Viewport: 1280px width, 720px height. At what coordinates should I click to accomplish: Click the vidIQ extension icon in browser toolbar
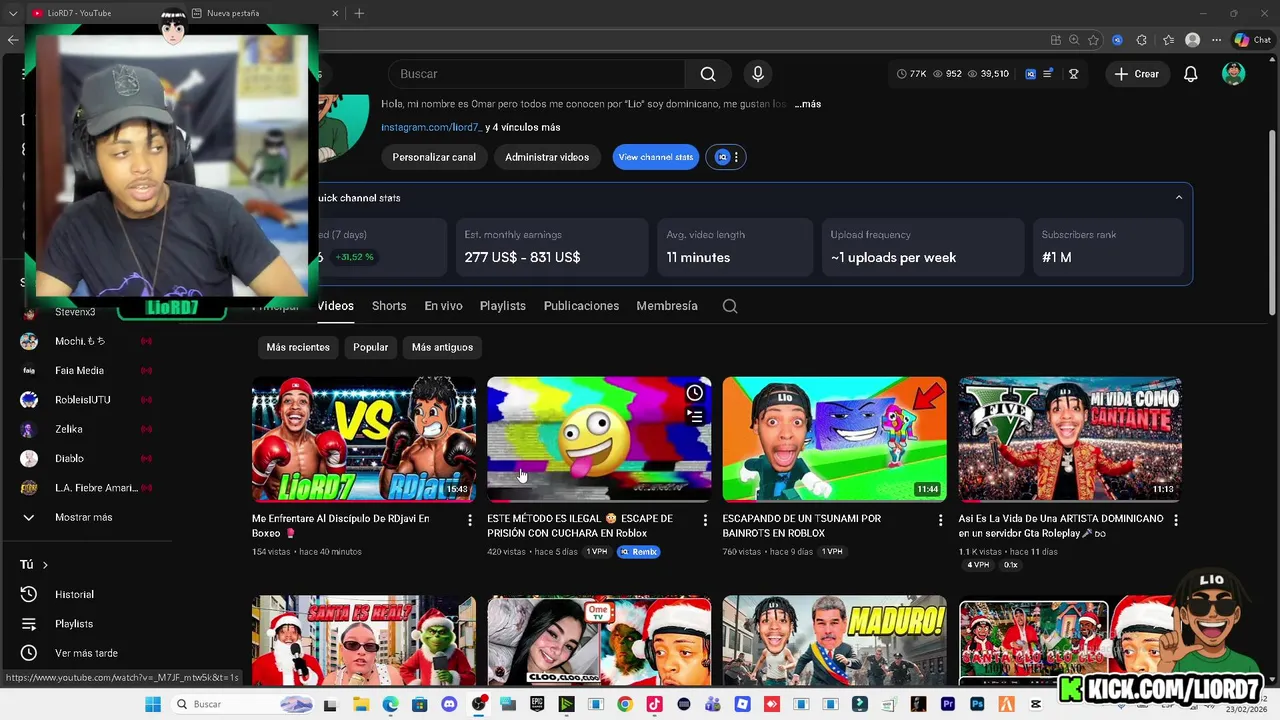pos(1117,40)
